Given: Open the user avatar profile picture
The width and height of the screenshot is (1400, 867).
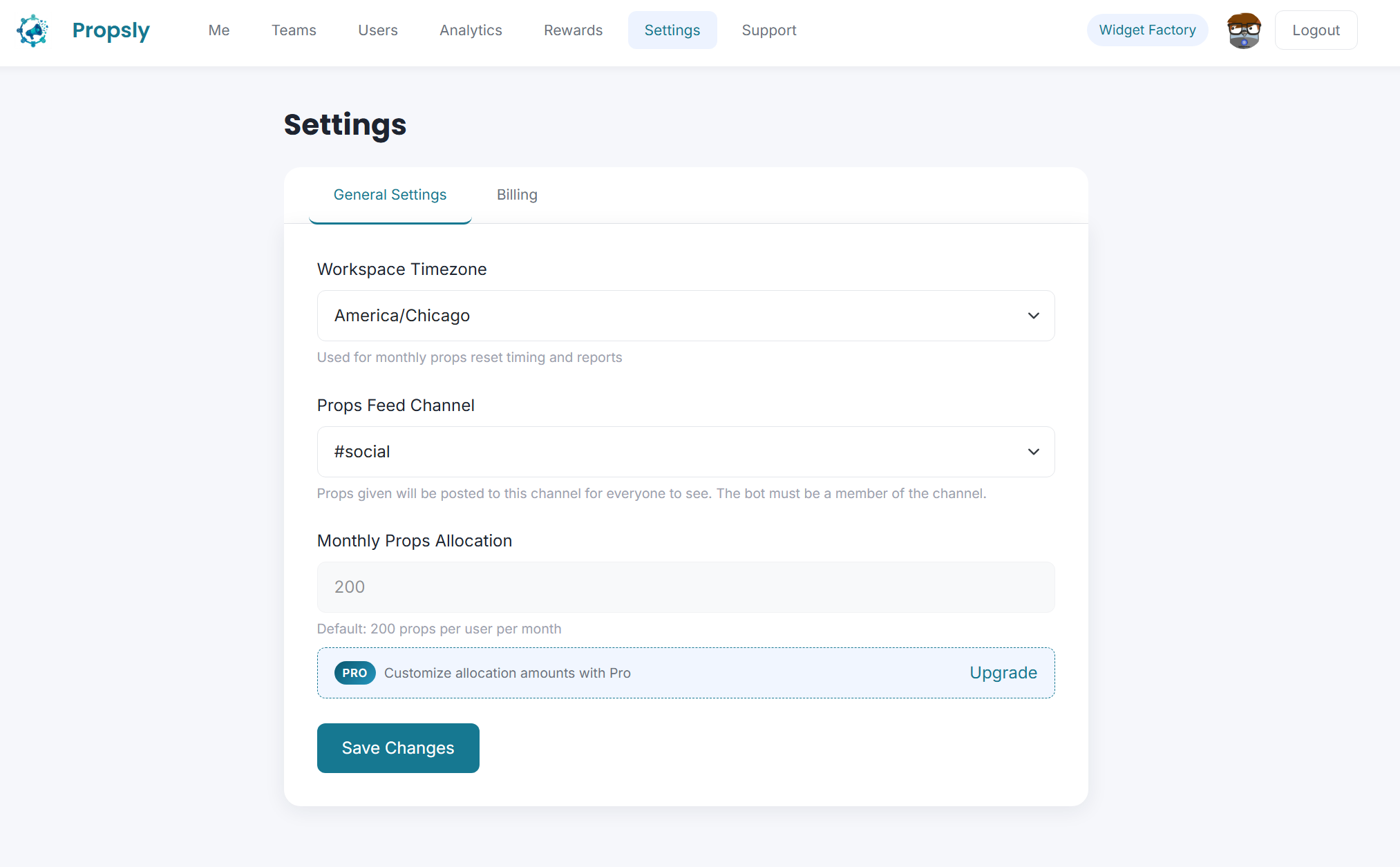Looking at the screenshot, I should point(1242,30).
